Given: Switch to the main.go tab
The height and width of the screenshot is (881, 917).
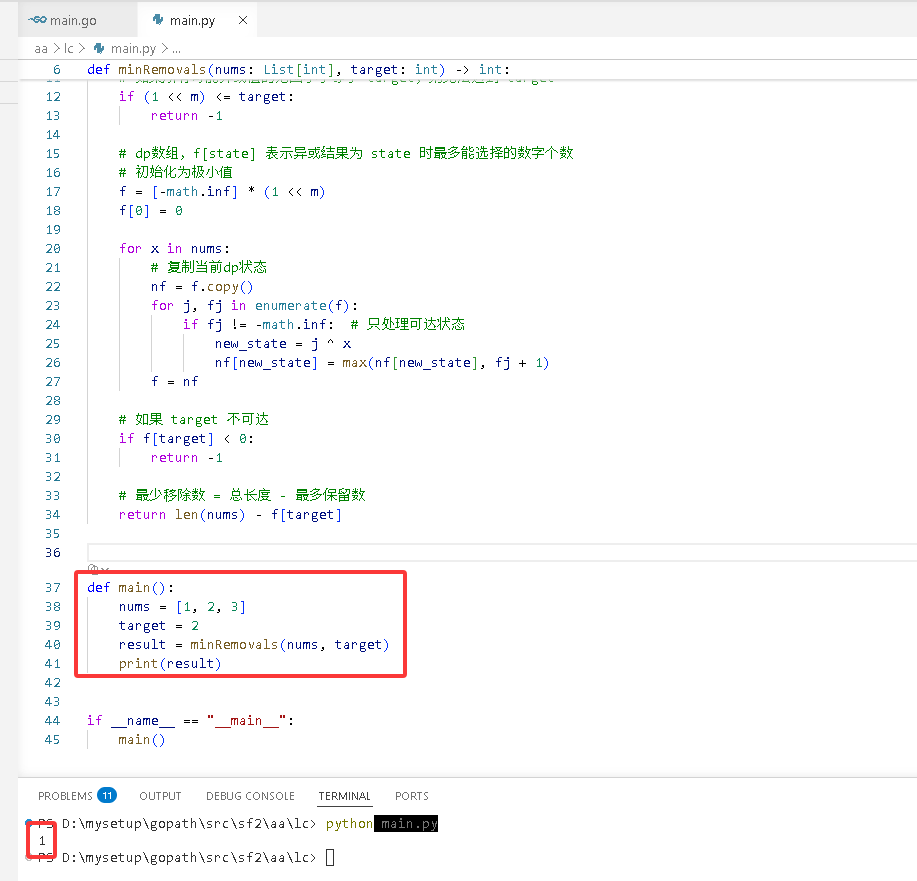Looking at the screenshot, I should 63,20.
